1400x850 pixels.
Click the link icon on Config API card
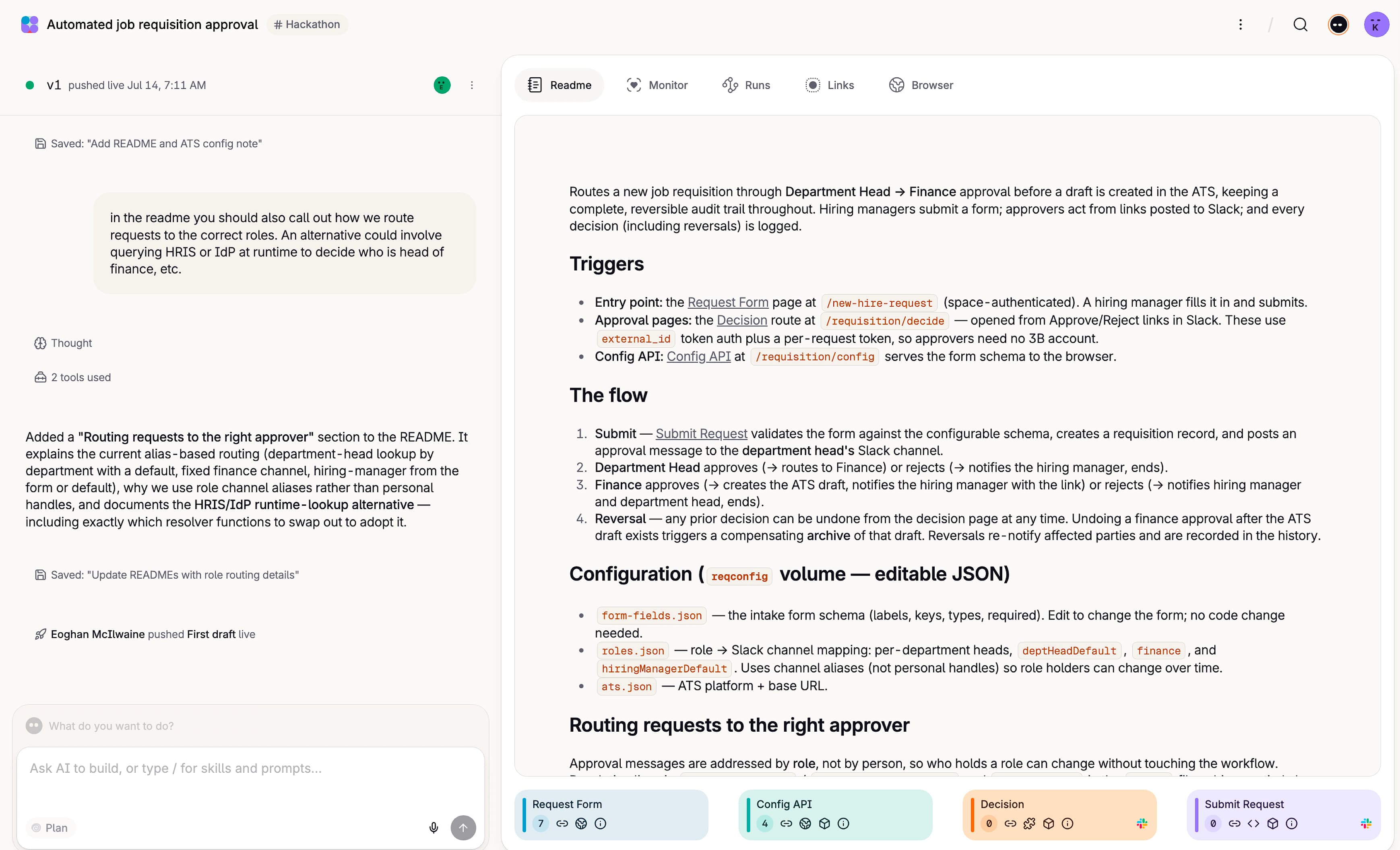click(786, 823)
